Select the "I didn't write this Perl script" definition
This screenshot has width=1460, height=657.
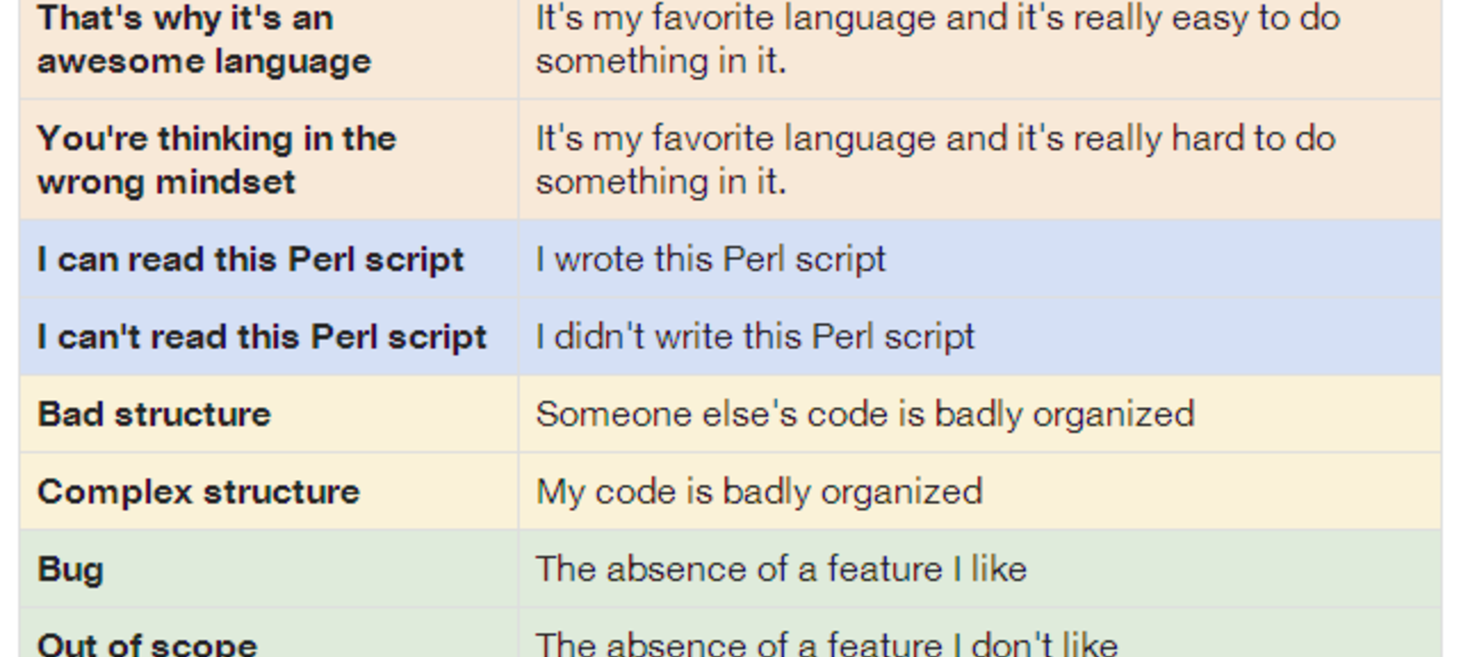click(x=754, y=337)
